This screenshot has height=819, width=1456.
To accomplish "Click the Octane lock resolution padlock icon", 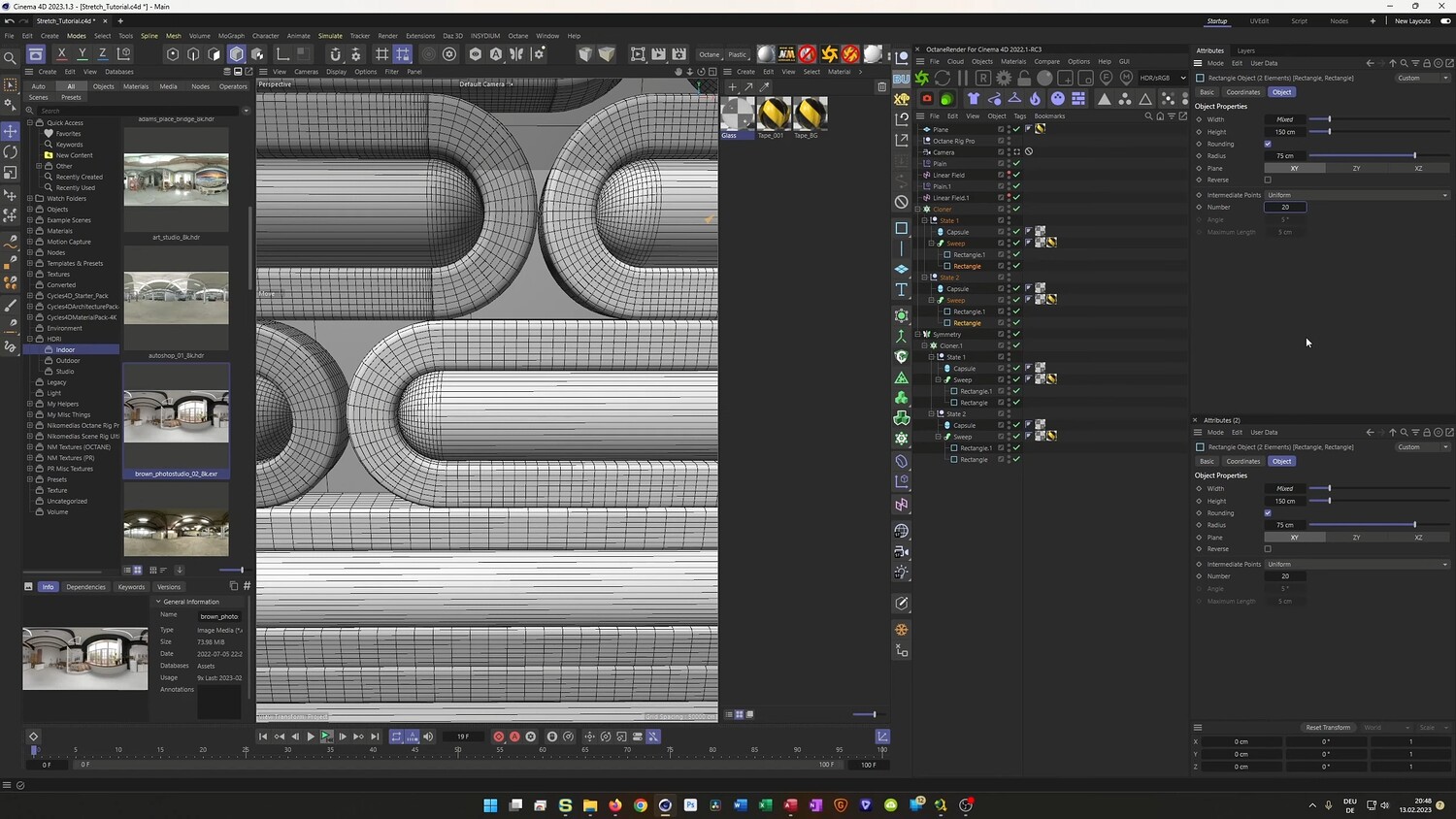I will pos(1024,78).
